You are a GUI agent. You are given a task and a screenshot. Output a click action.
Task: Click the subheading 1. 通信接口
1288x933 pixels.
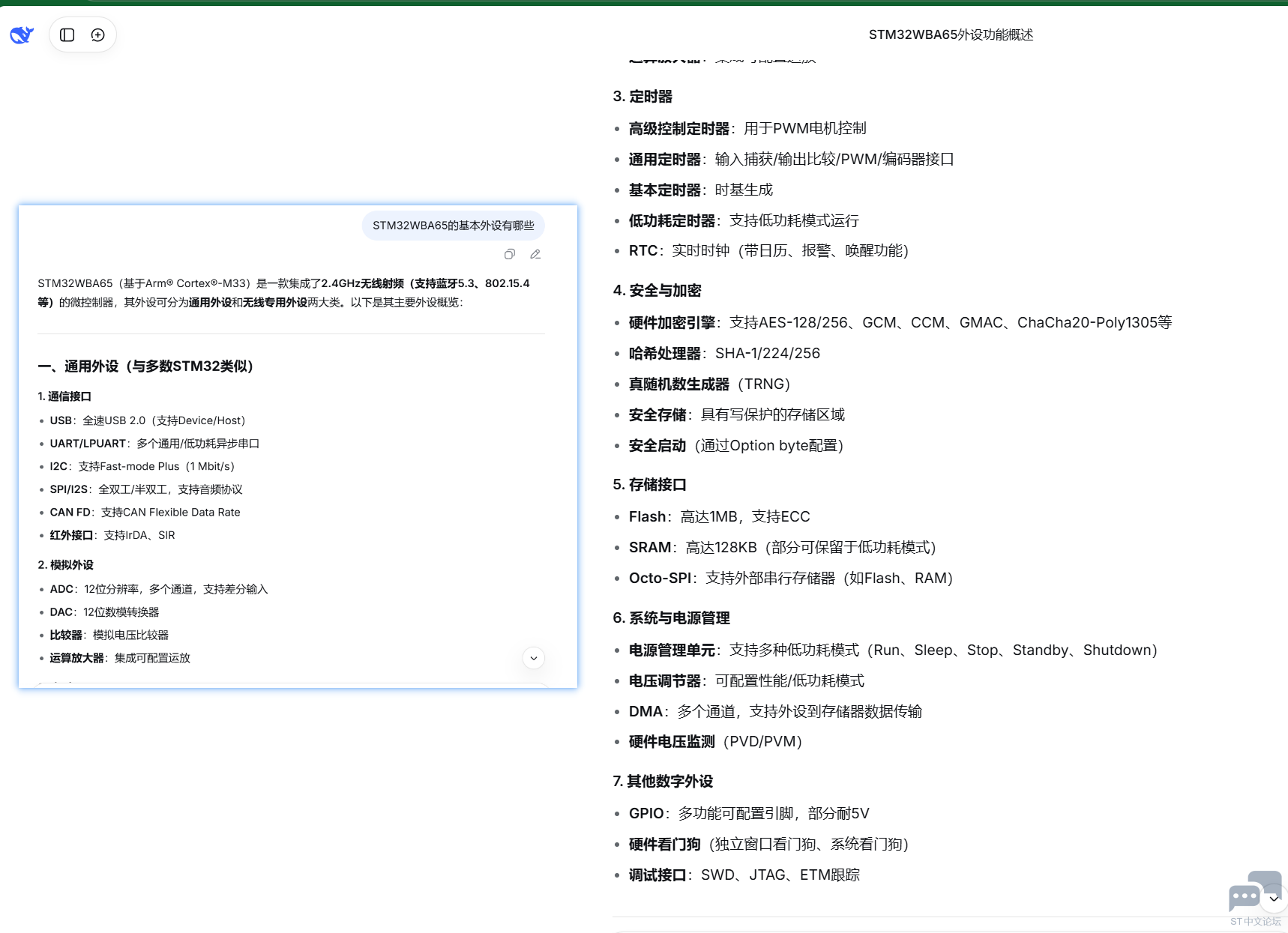point(64,396)
